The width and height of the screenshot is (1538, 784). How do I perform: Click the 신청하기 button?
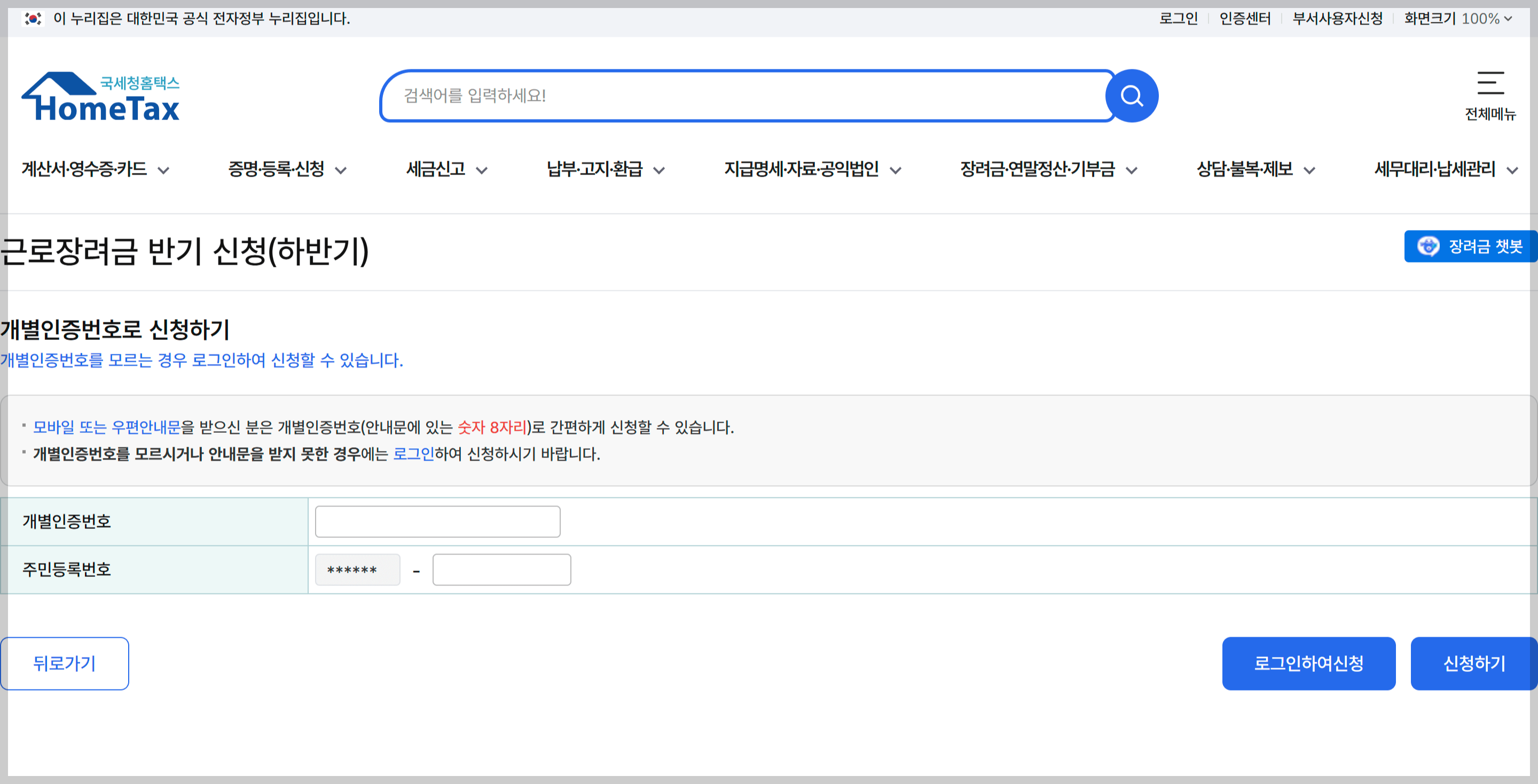[x=1473, y=663]
